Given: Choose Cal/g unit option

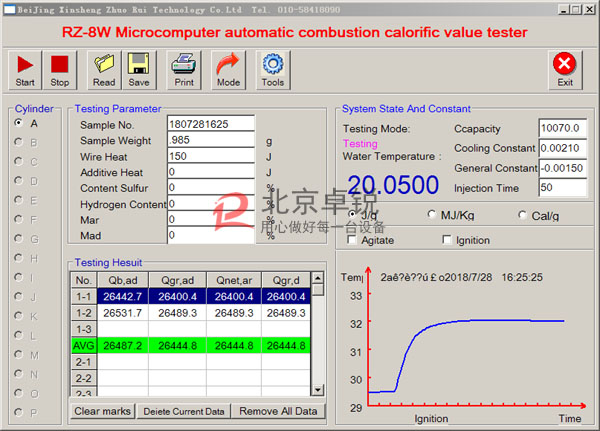Looking at the screenshot, I should (x=522, y=215).
